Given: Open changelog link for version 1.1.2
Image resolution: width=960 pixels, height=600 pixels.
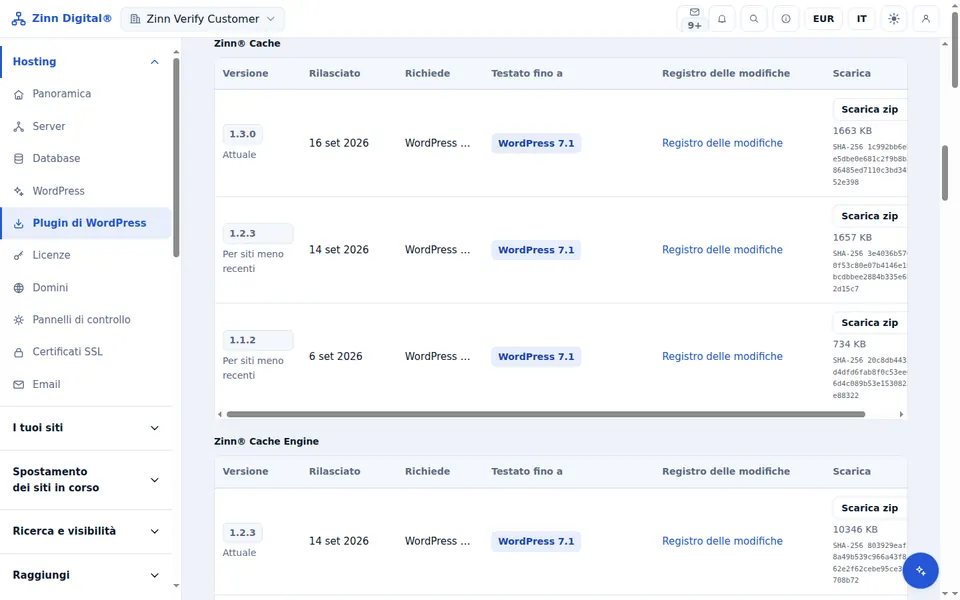Looking at the screenshot, I should pyautogui.click(x=722, y=356).
